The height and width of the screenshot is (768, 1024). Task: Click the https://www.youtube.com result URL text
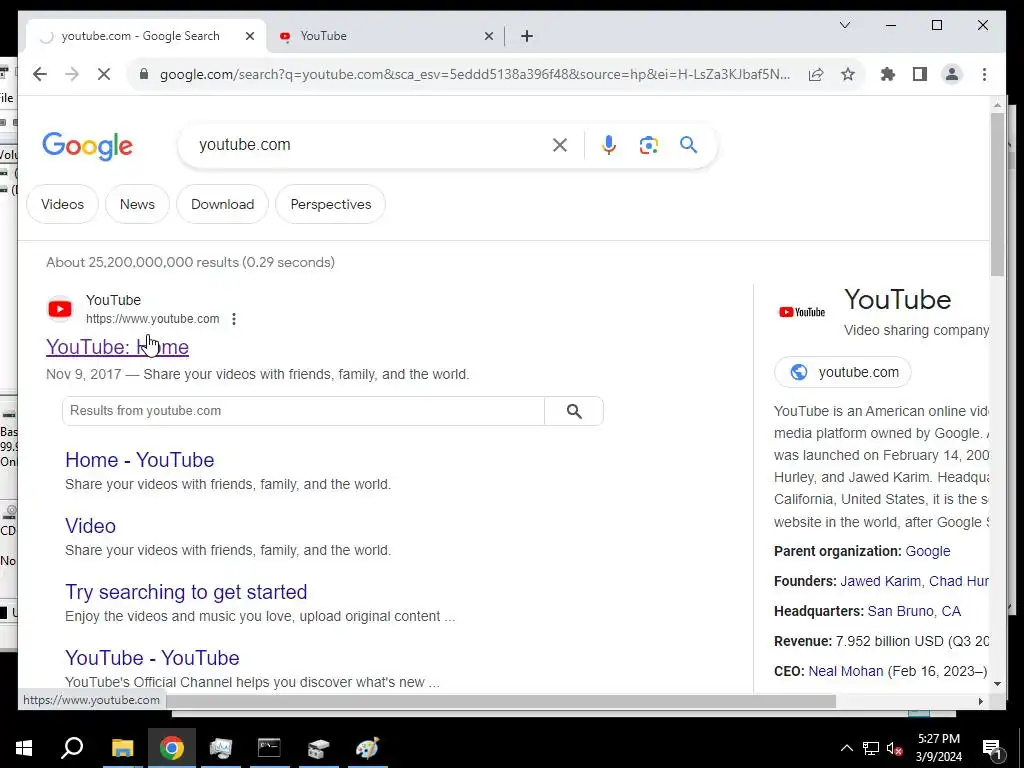153,319
